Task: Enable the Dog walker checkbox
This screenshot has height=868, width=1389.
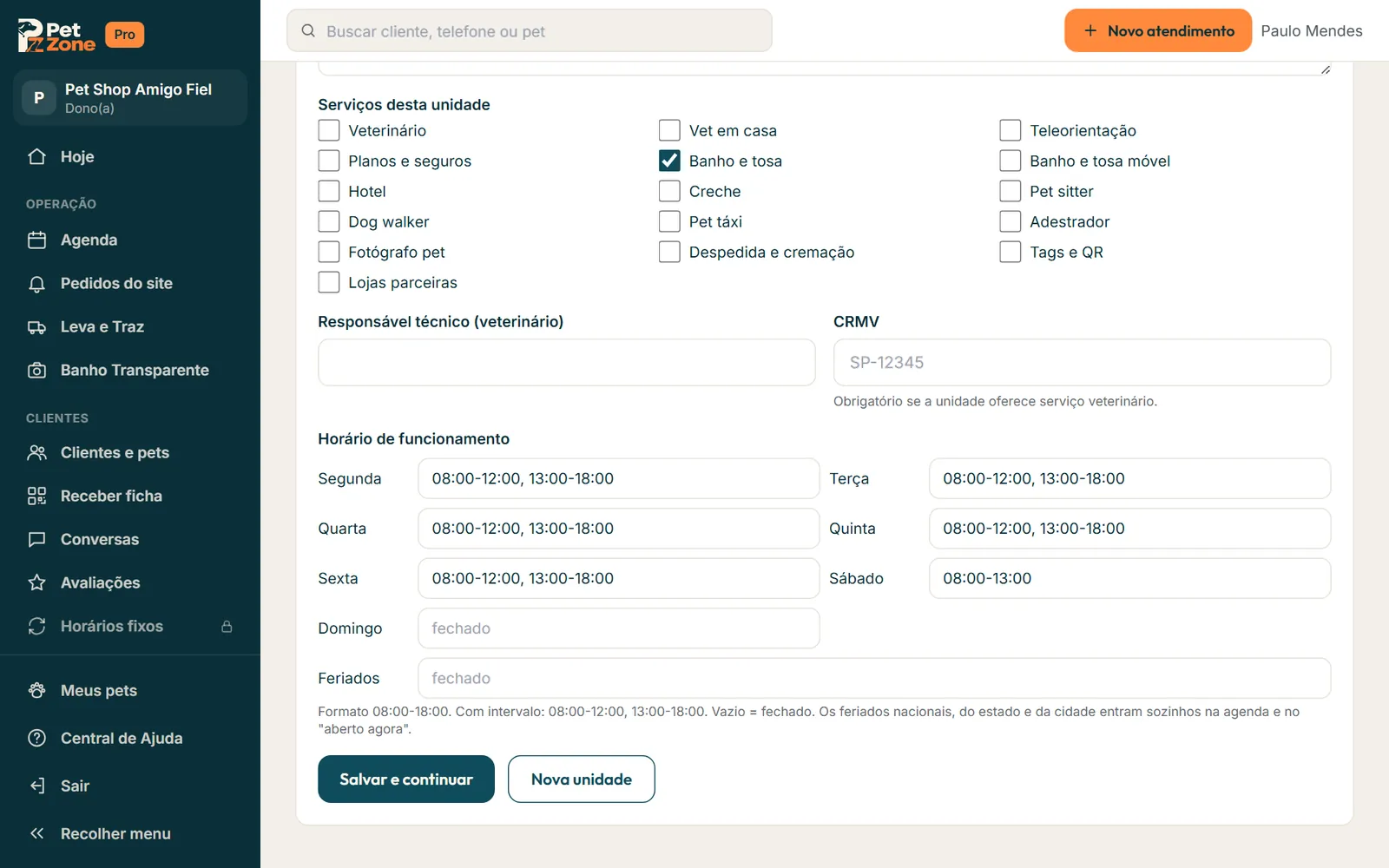Action: 329,221
